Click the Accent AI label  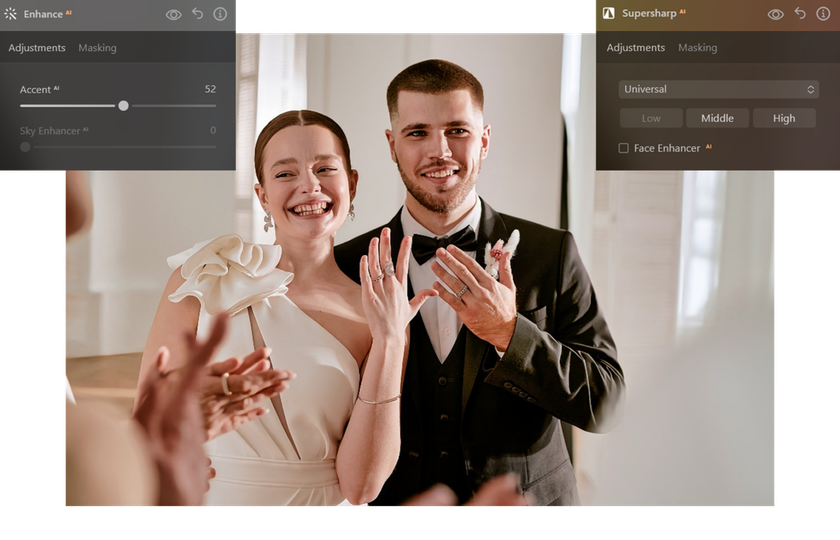39,89
